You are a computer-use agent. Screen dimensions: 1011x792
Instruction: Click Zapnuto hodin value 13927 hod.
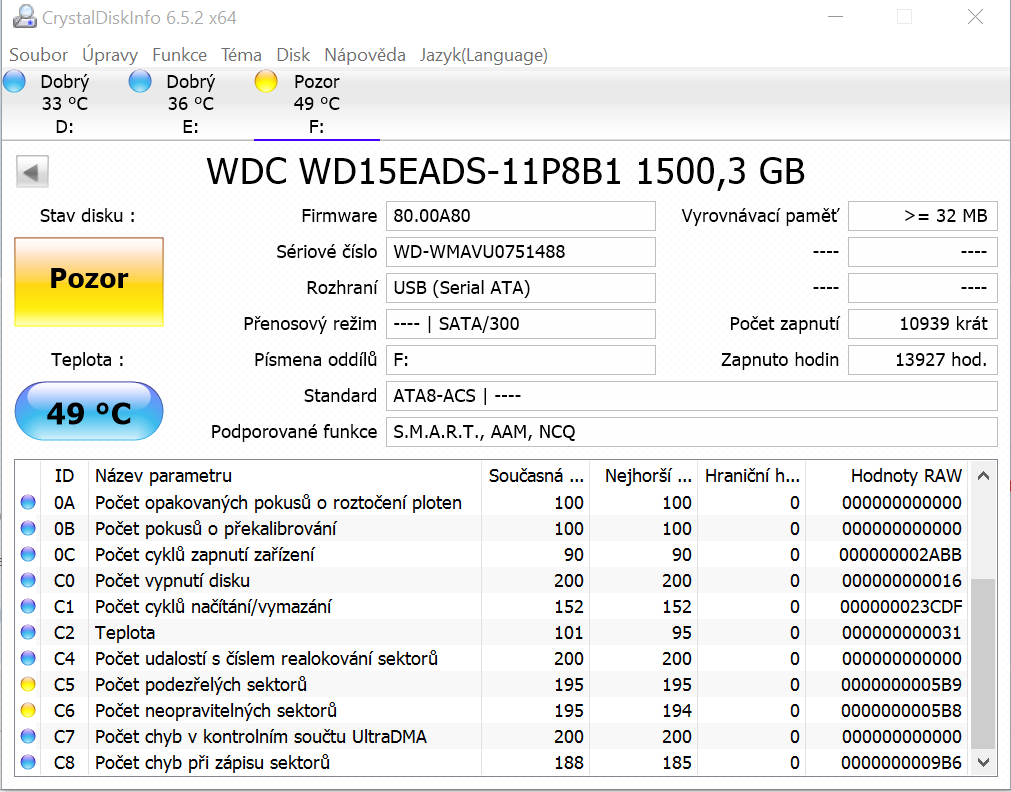[x=923, y=360]
